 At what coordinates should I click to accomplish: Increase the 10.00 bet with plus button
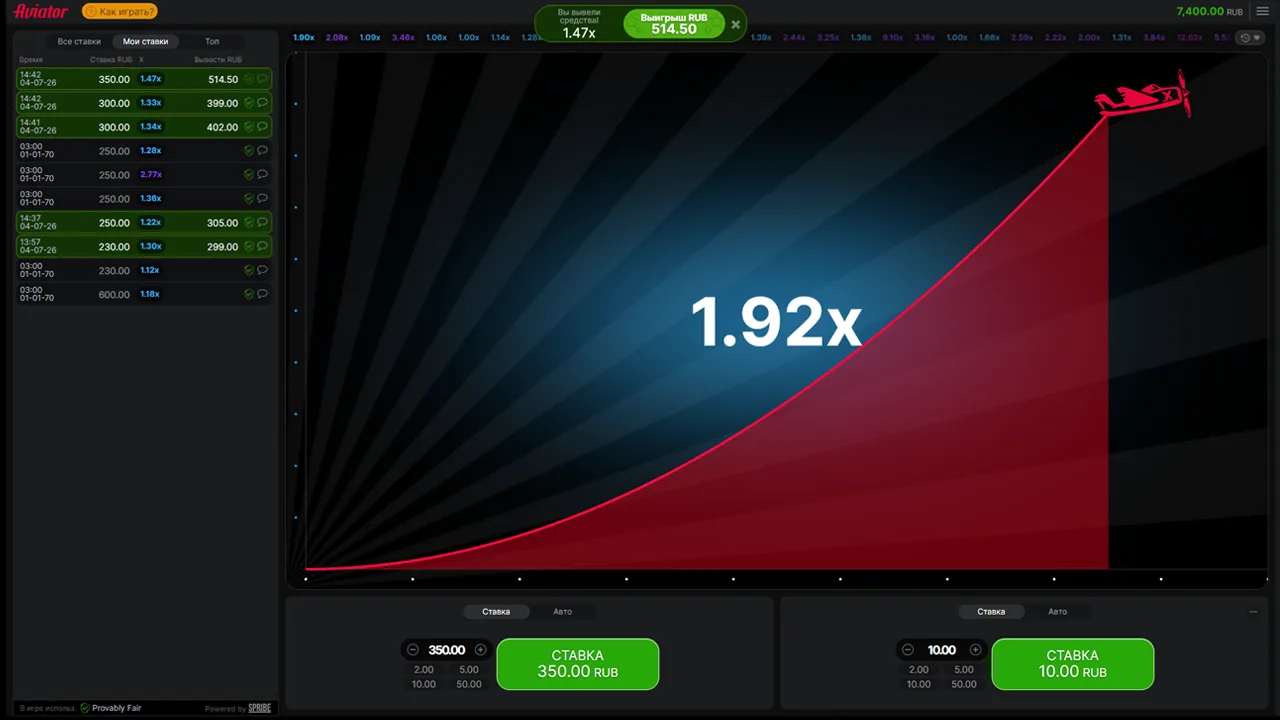(976, 650)
